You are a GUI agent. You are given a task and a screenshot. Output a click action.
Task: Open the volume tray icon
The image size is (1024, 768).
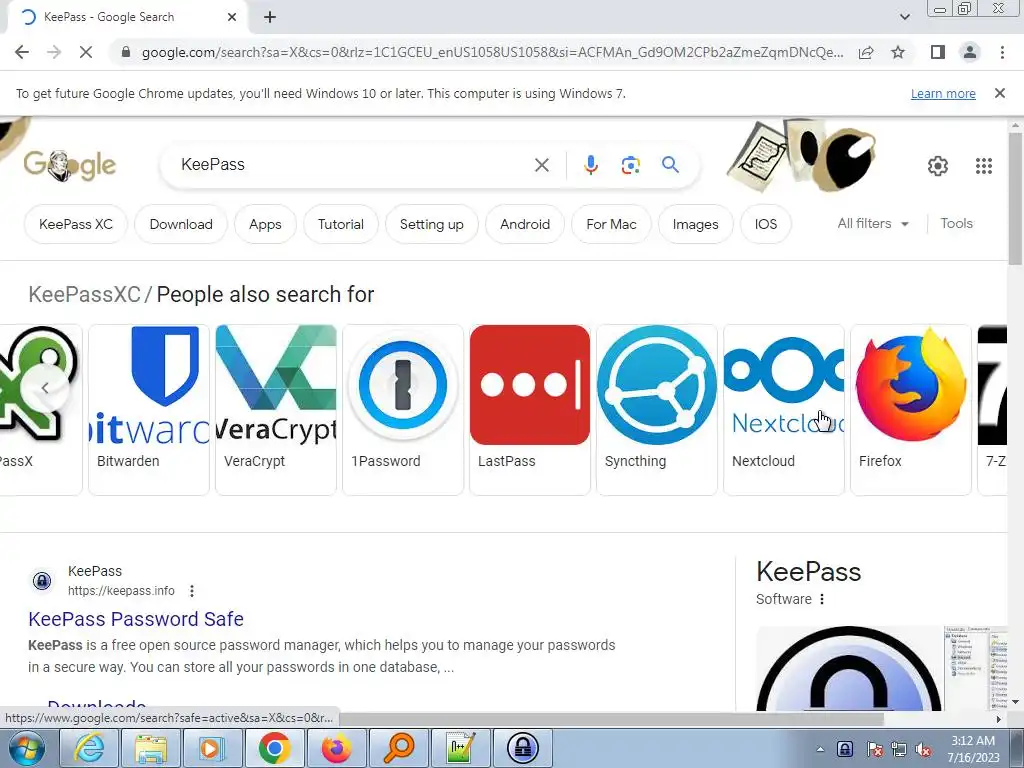click(923, 749)
